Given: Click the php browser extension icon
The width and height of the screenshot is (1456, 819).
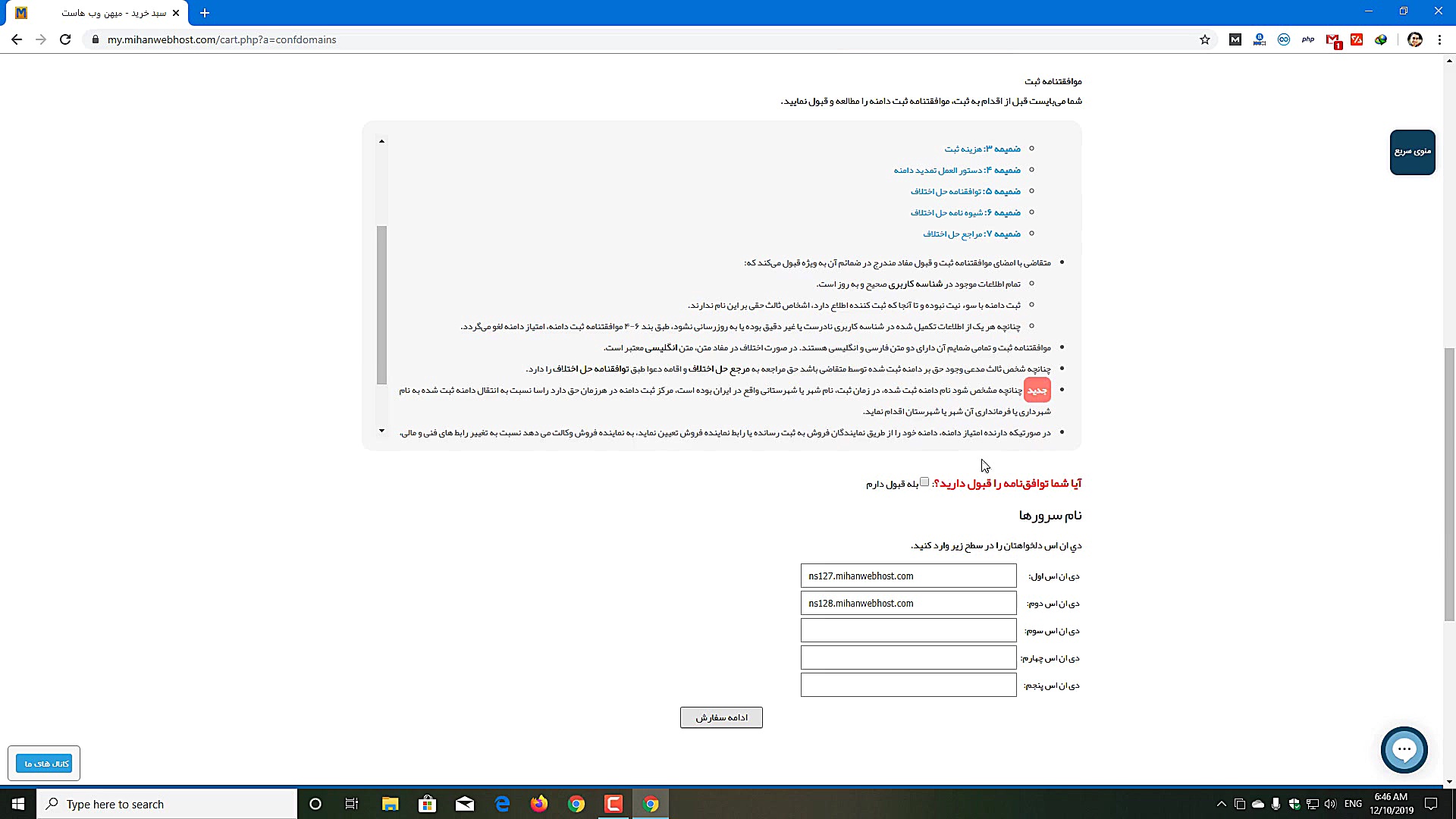Looking at the screenshot, I should click(1308, 39).
